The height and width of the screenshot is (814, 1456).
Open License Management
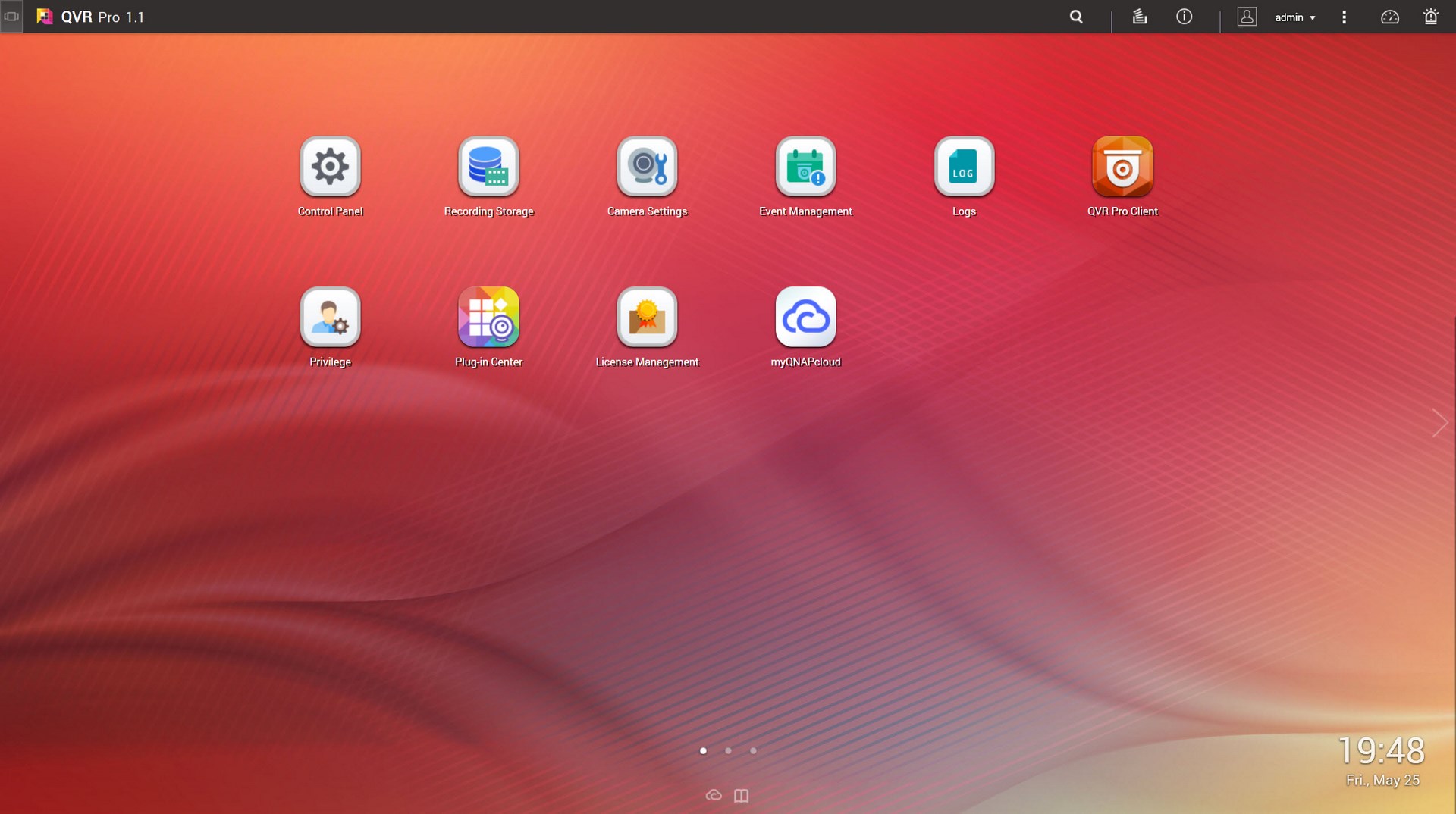tap(647, 317)
